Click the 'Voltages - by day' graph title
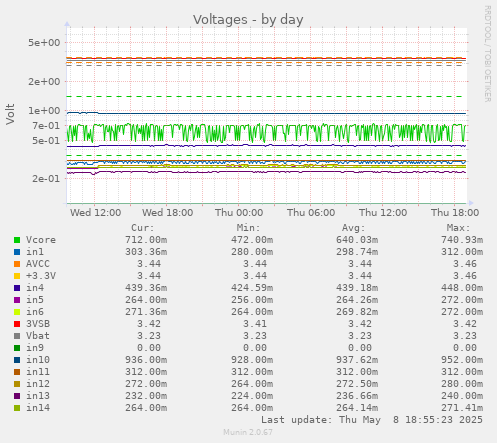The width and height of the screenshot is (497, 443). click(248, 20)
